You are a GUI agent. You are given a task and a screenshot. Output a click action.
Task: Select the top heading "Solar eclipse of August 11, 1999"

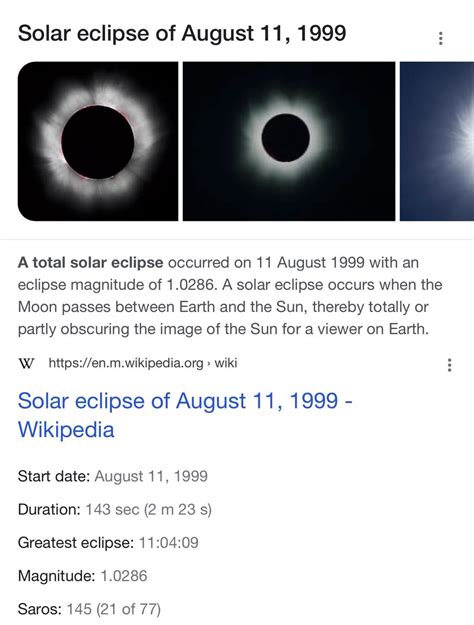[x=182, y=33]
